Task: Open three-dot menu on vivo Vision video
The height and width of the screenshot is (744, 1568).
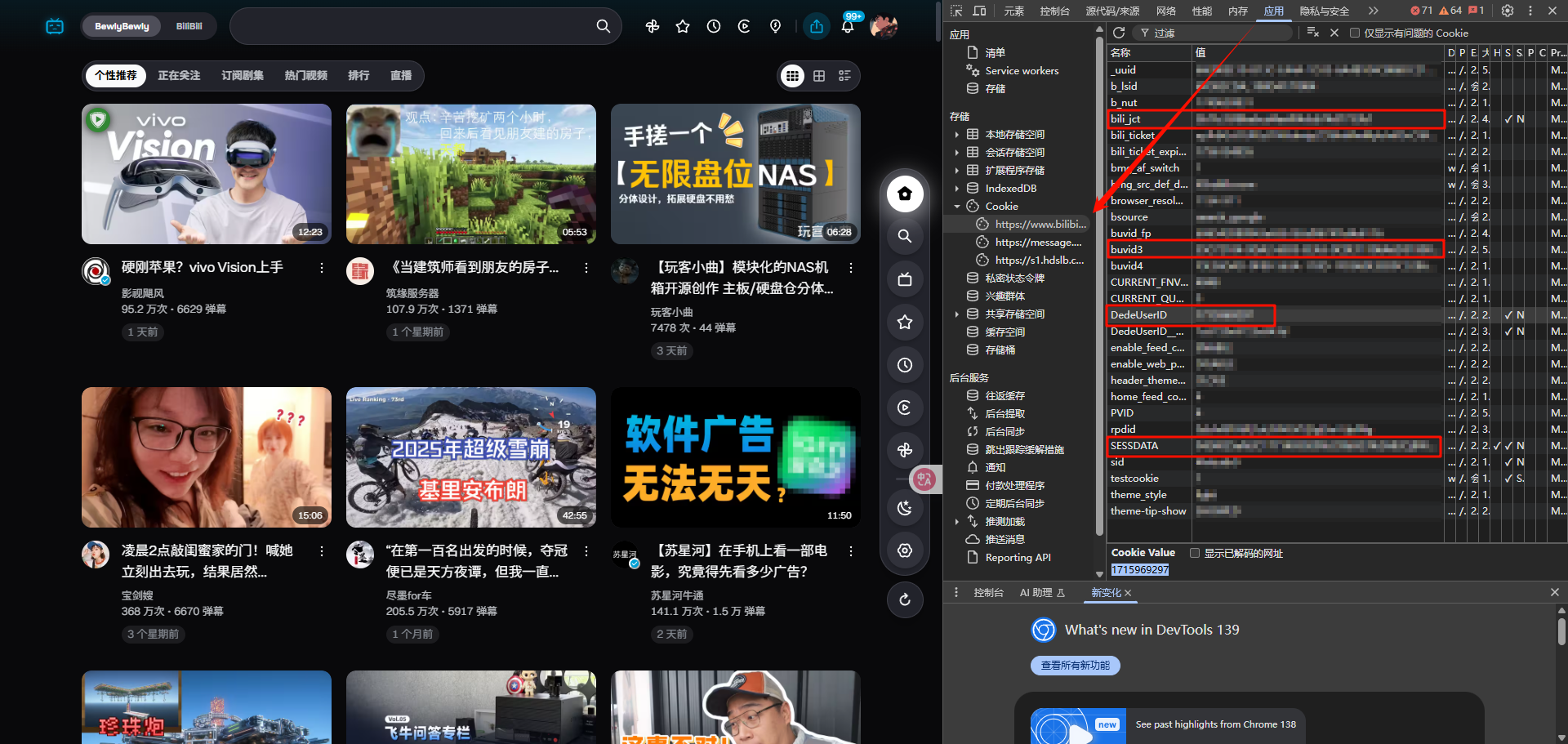Action: [322, 268]
